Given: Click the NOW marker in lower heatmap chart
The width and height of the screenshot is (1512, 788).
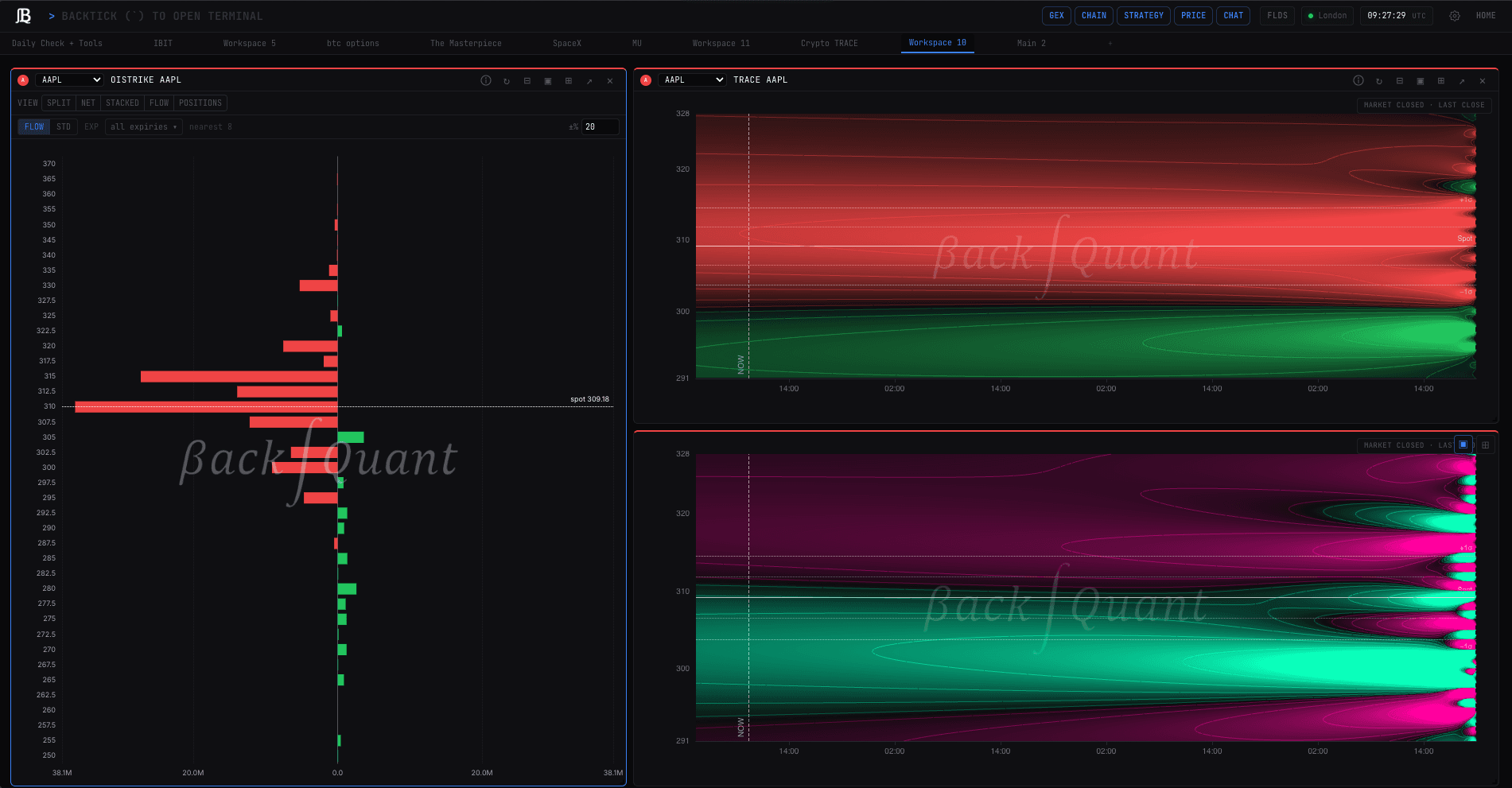Looking at the screenshot, I should [x=741, y=728].
